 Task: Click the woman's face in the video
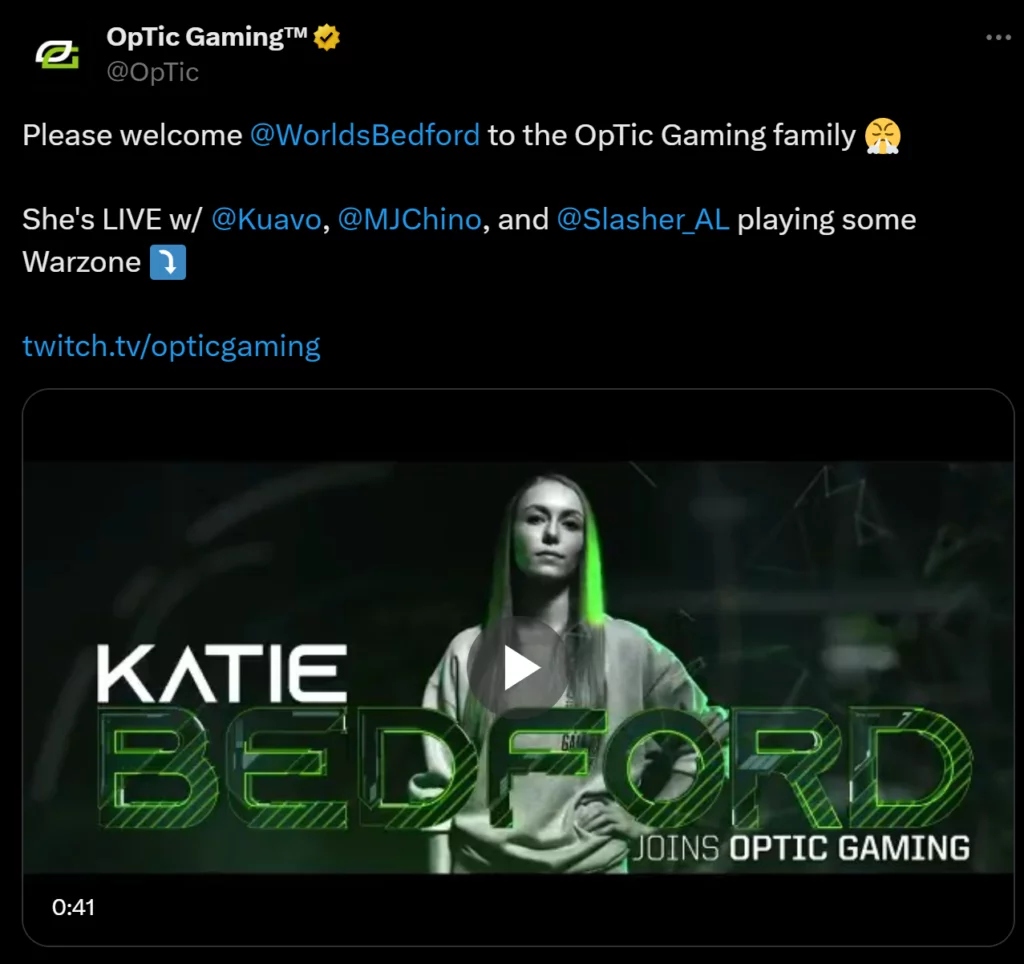click(550, 531)
